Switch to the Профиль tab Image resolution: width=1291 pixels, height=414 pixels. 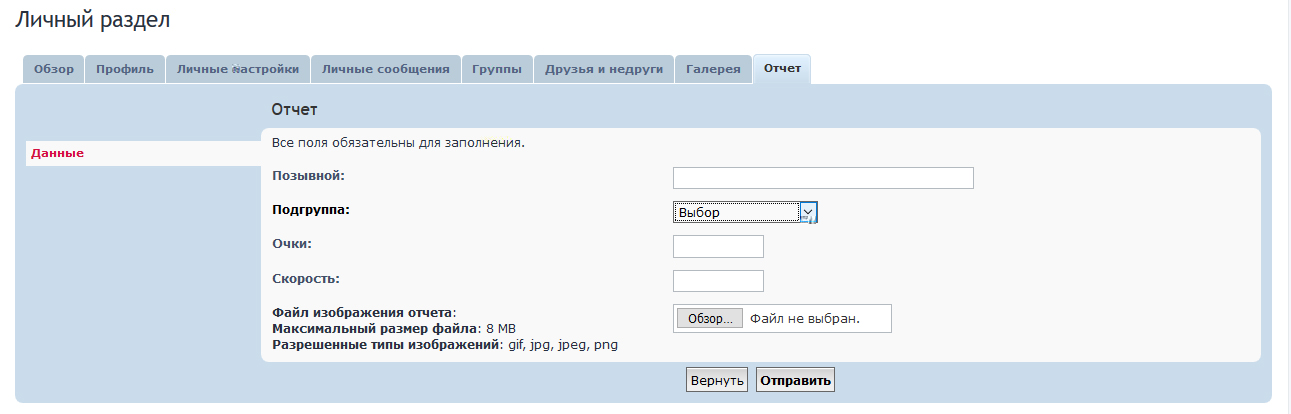[x=125, y=70]
